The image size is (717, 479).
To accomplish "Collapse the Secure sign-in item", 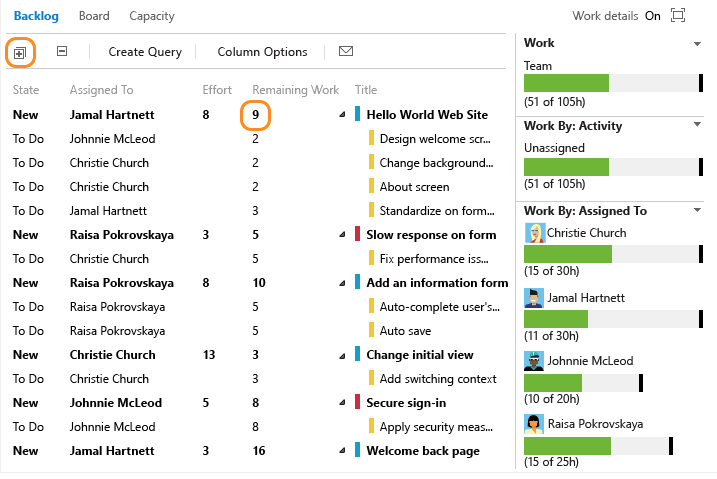I will click(342, 403).
